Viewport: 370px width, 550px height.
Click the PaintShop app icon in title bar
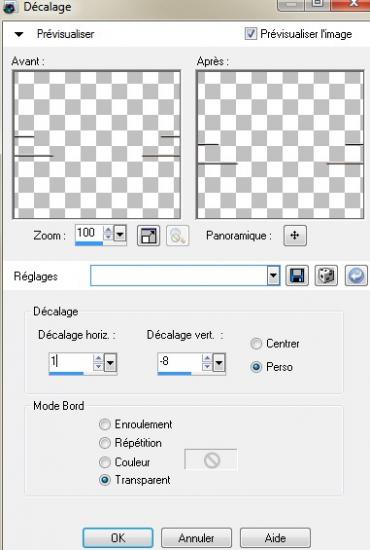(x=9, y=7)
